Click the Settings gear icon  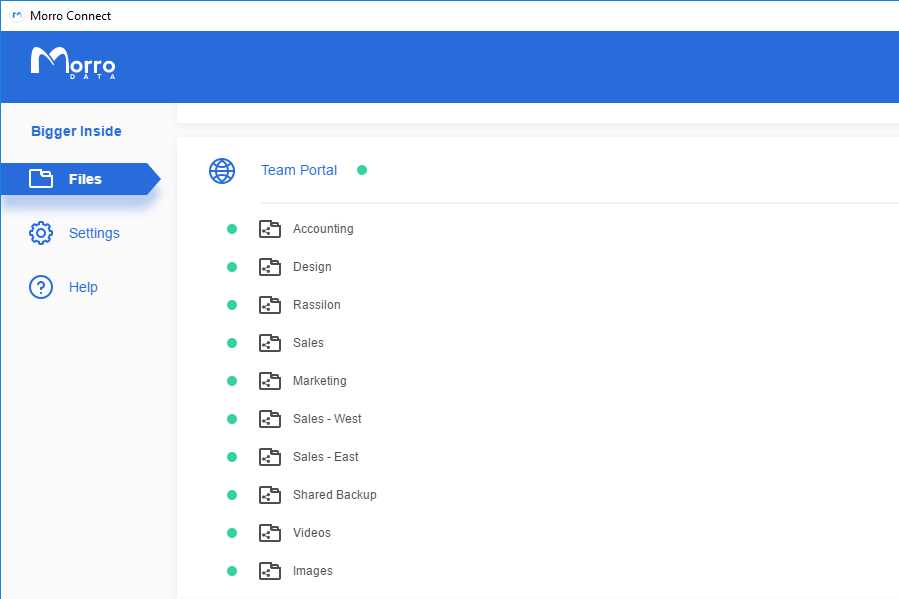pos(41,233)
